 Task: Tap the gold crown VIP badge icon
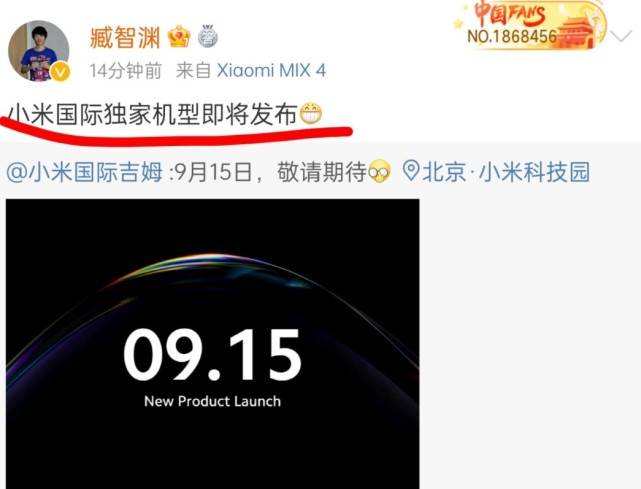[179, 36]
